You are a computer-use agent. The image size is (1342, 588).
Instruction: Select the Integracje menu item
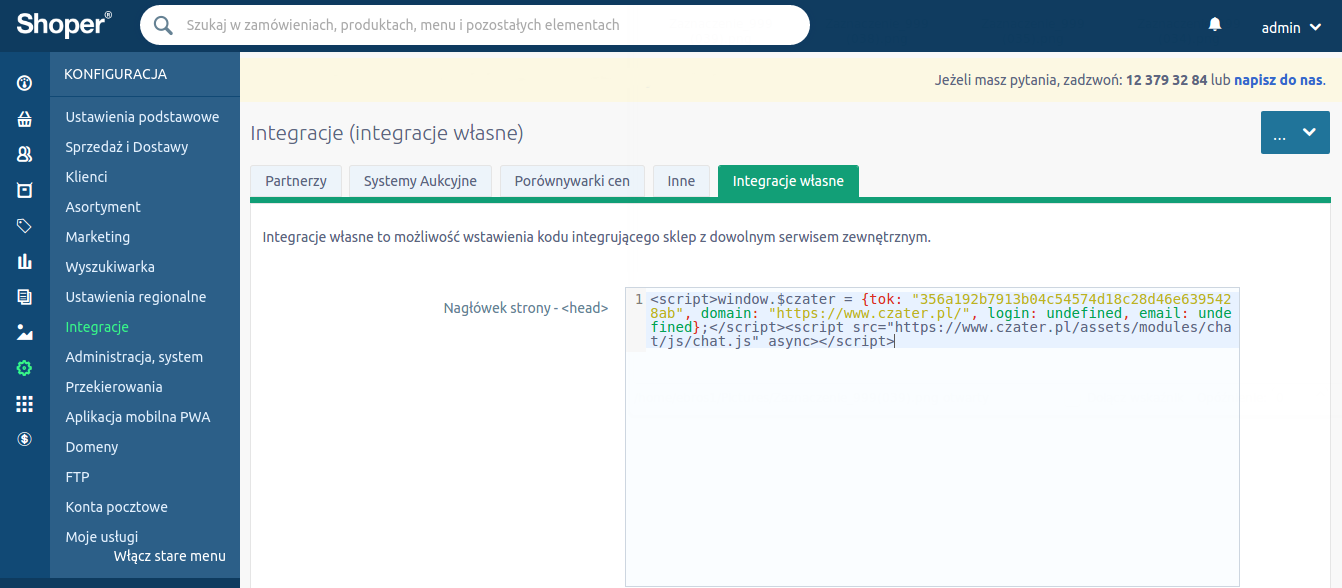pos(97,327)
